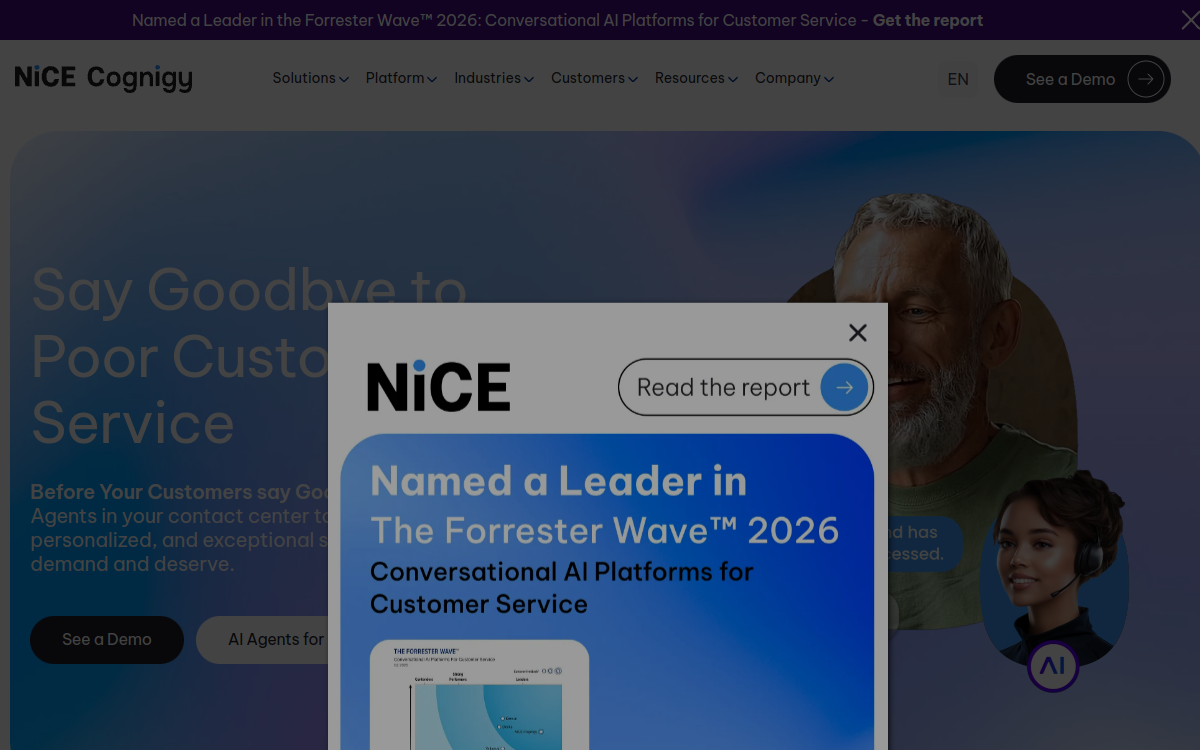Close the Forrester Wave popup
Screen dimensions: 1200x750
pos(857,333)
